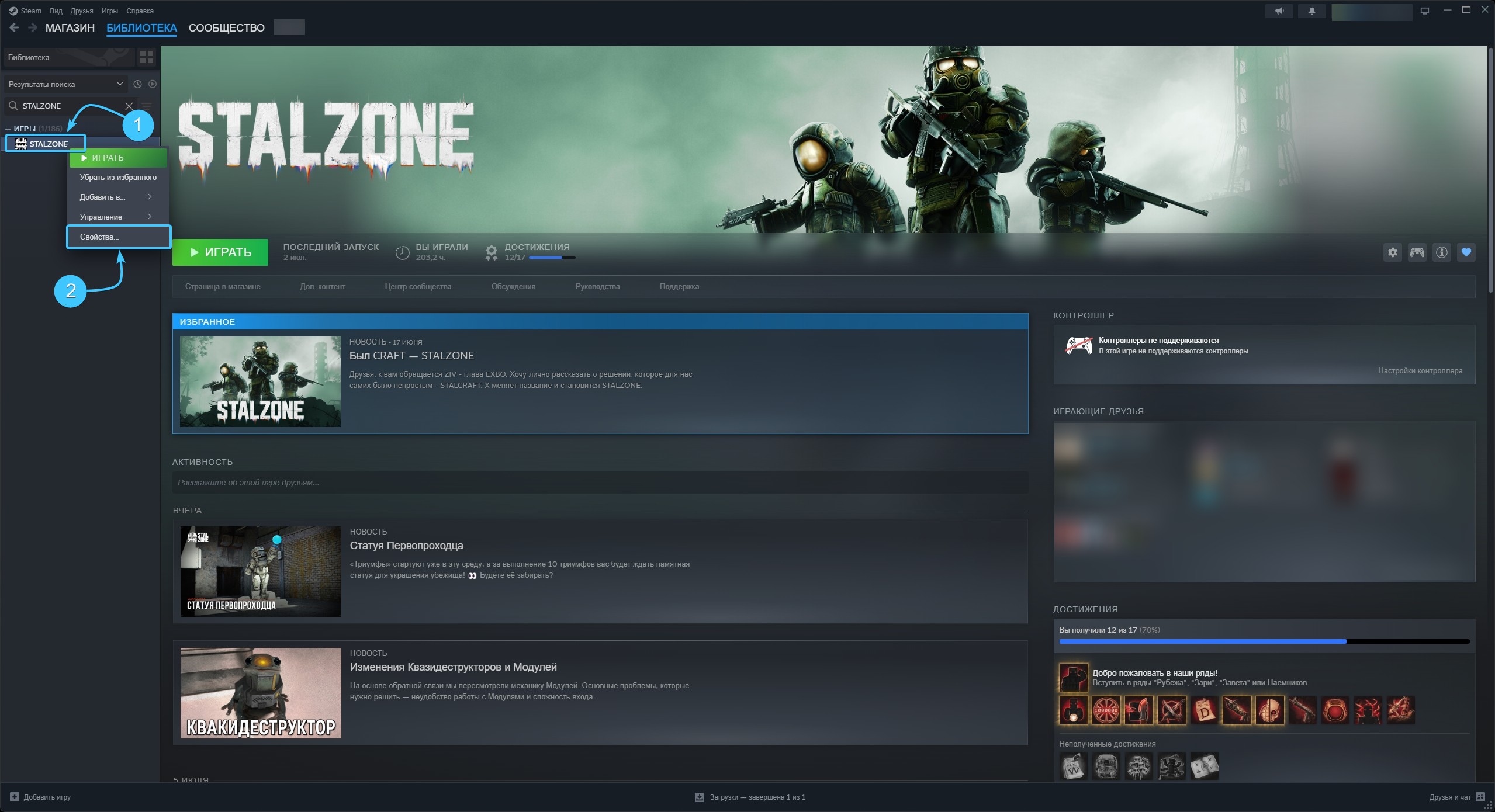Open the МАГАЗИН tab
Viewport: 1495px width, 812px height.
(x=70, y=27)
